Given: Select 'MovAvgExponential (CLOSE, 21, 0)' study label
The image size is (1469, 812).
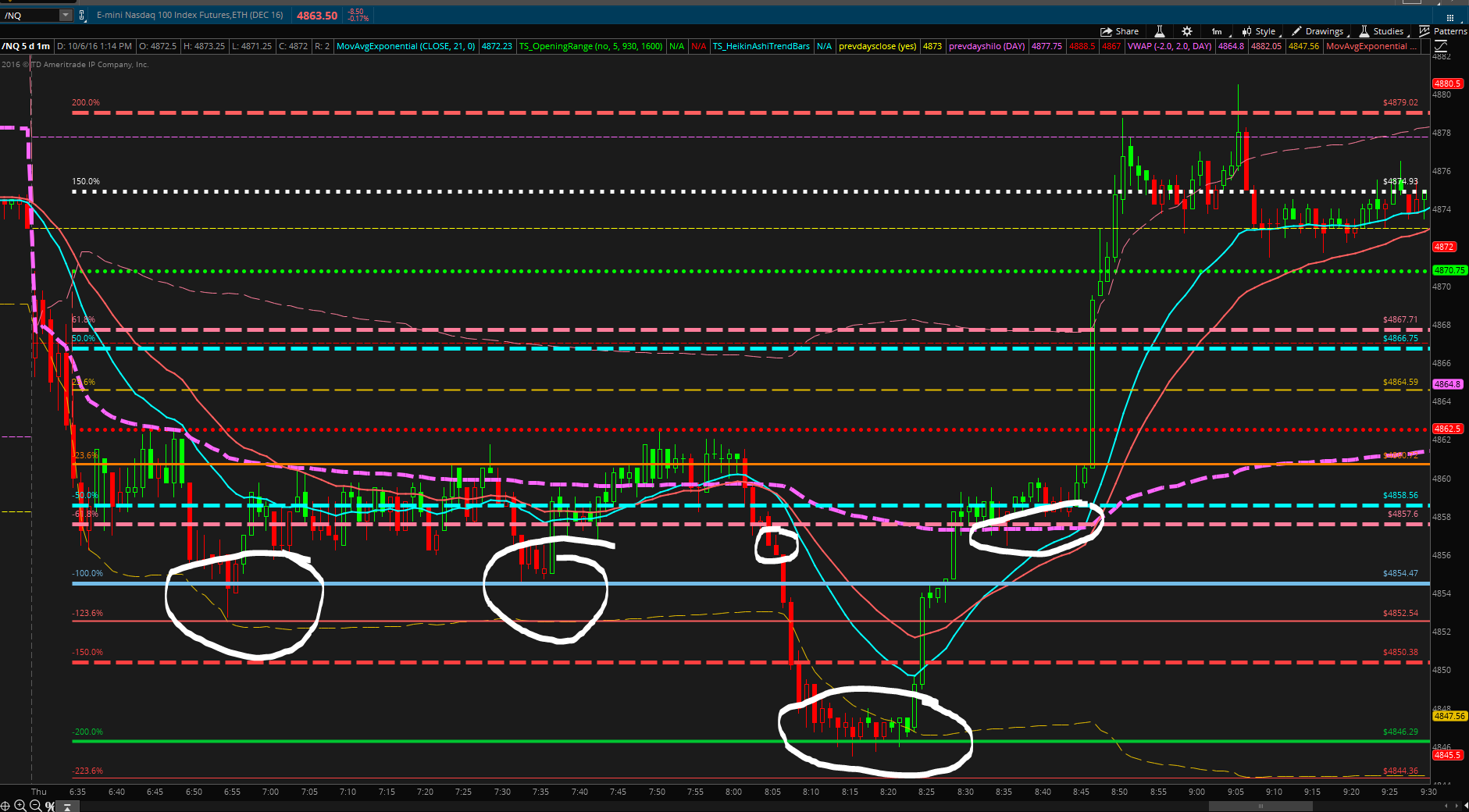Looking at the screenshot, I should (x=405, y=46).
